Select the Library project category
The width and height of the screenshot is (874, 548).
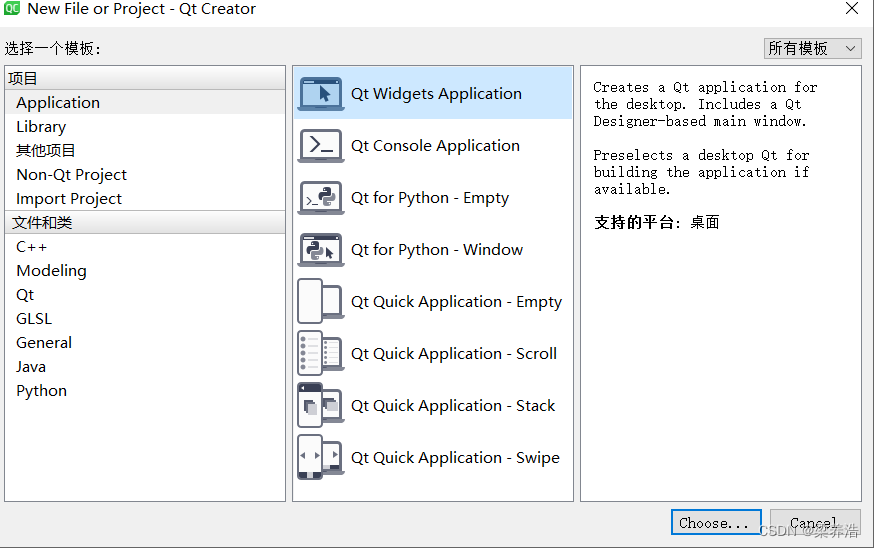(41, 127)
